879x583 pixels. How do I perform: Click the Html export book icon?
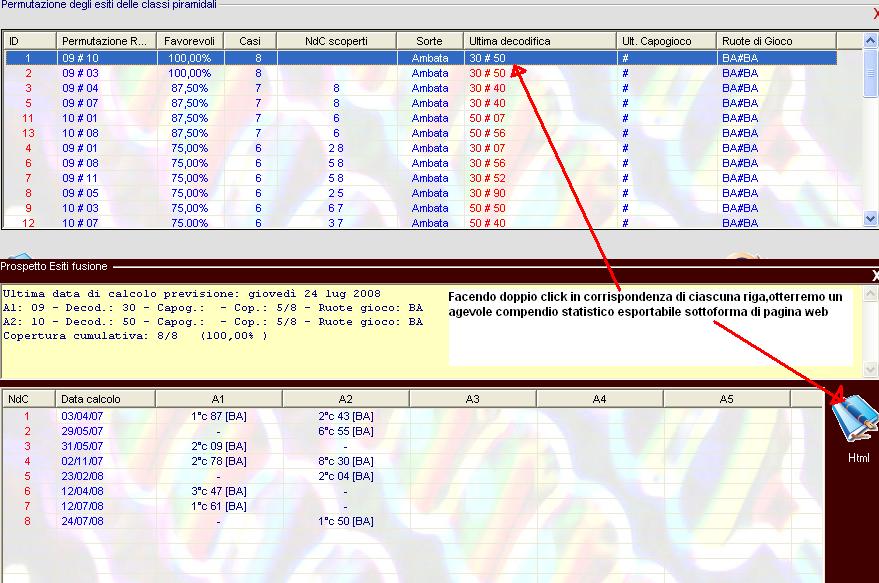click(x=854, y=419)
